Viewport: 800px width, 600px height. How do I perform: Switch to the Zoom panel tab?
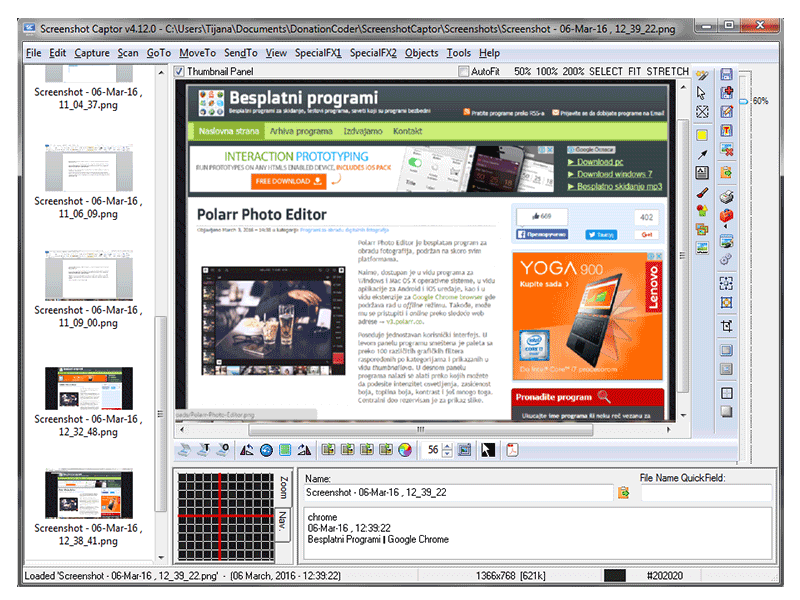coord(284,488)
